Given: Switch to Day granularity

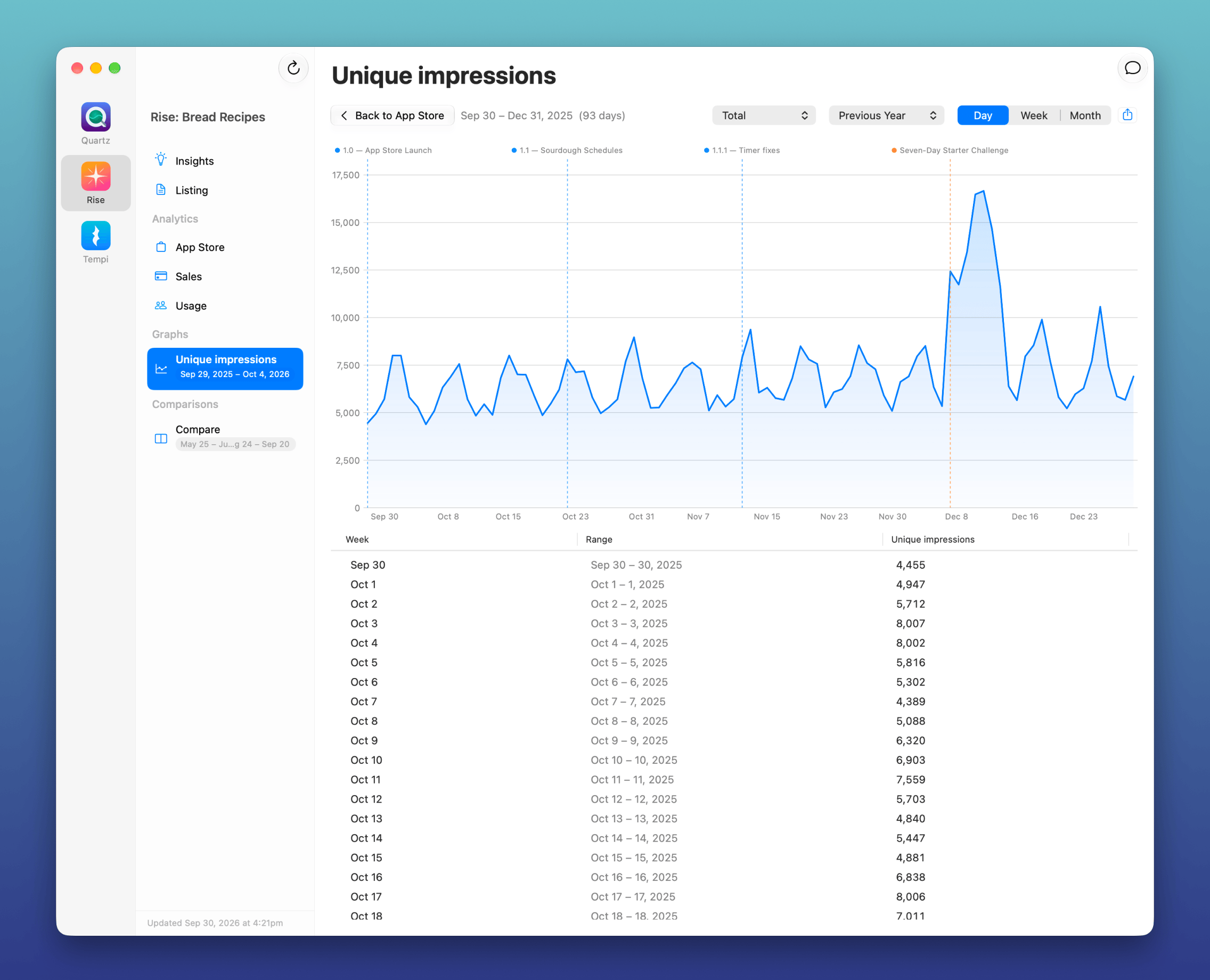Looking at the screenshot, I should pyautogui.click(x=983, y=115).
